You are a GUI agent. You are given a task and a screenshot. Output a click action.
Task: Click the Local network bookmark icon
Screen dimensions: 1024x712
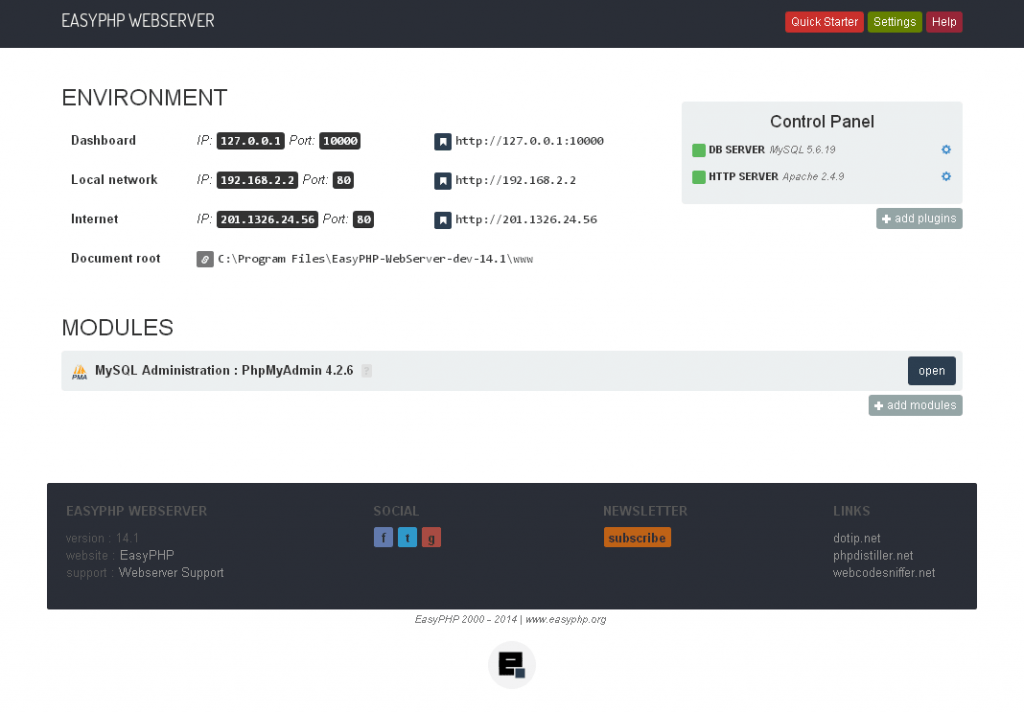tap(442, 181)
